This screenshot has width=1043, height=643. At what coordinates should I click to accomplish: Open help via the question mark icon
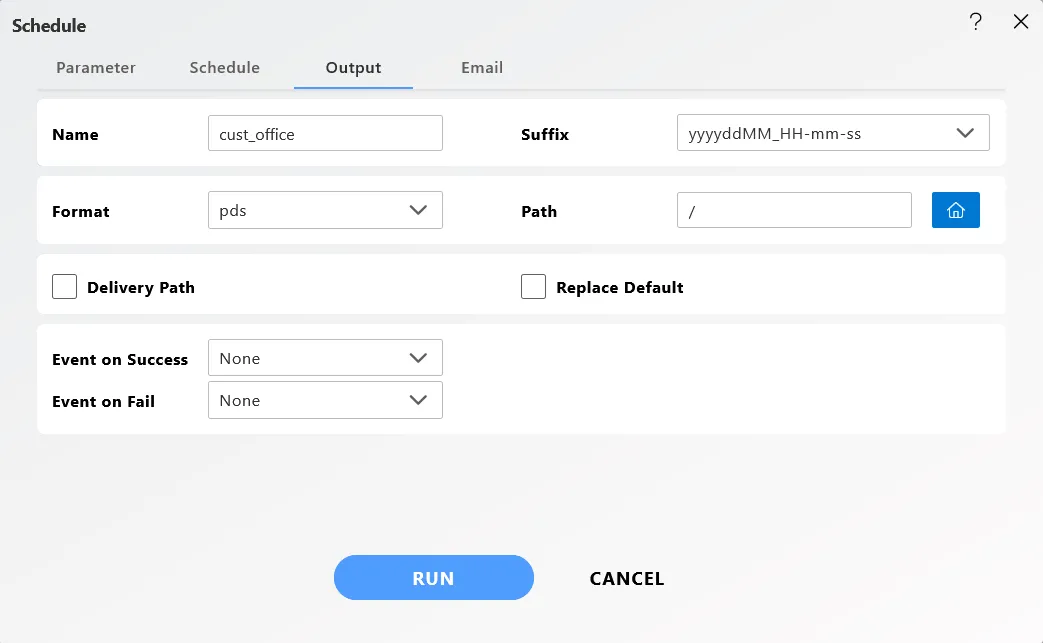tap(975, 22)
